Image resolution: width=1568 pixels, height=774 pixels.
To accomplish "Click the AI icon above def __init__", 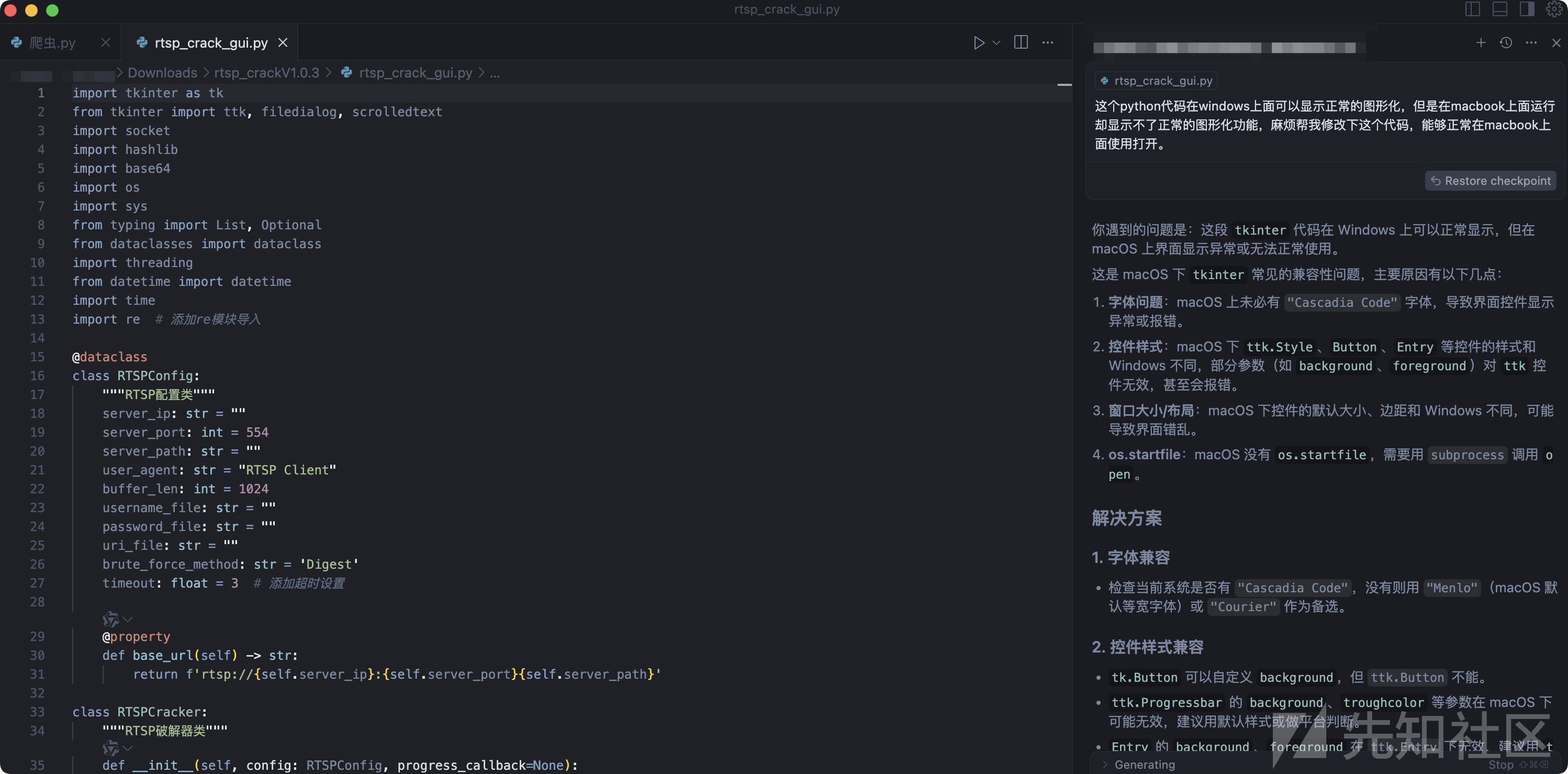I will 111,748.
